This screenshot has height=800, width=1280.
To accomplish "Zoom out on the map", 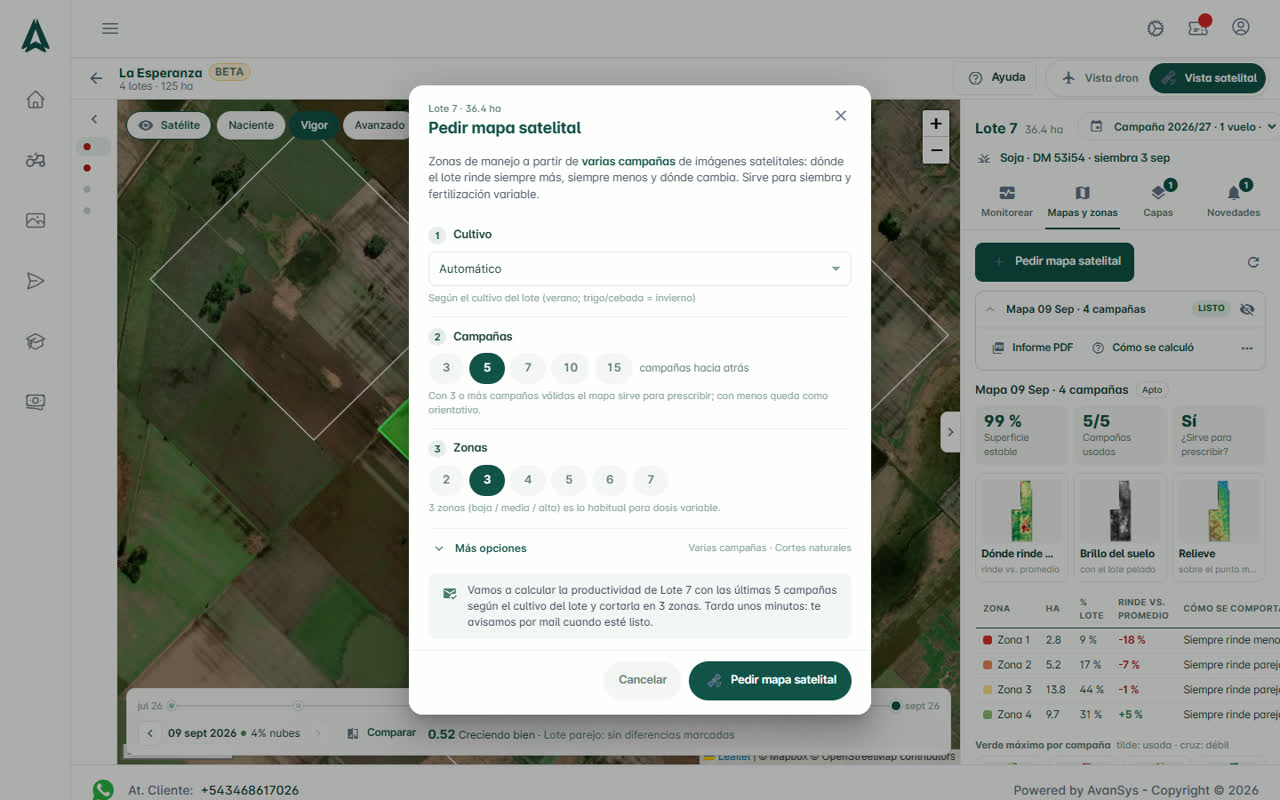I will (935, 150).
